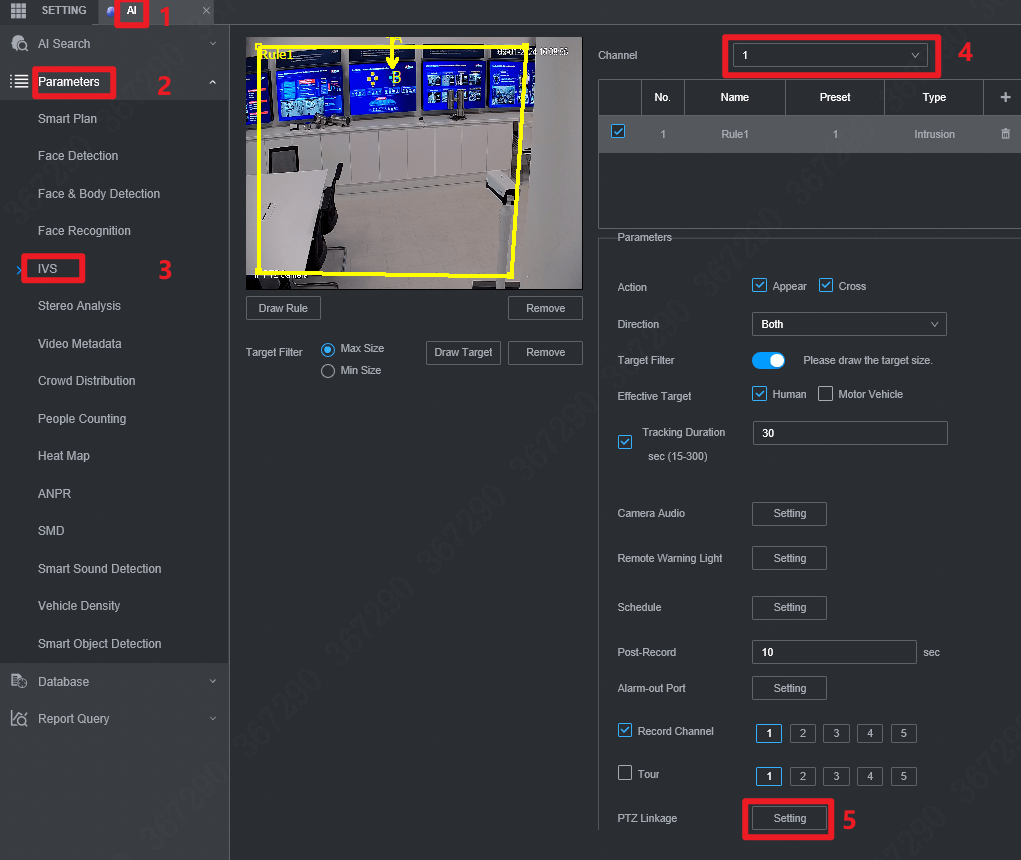The height and width of the screenshot is (860, 1021).
Task: Click the Draw Target button
Action: point(463,352)
